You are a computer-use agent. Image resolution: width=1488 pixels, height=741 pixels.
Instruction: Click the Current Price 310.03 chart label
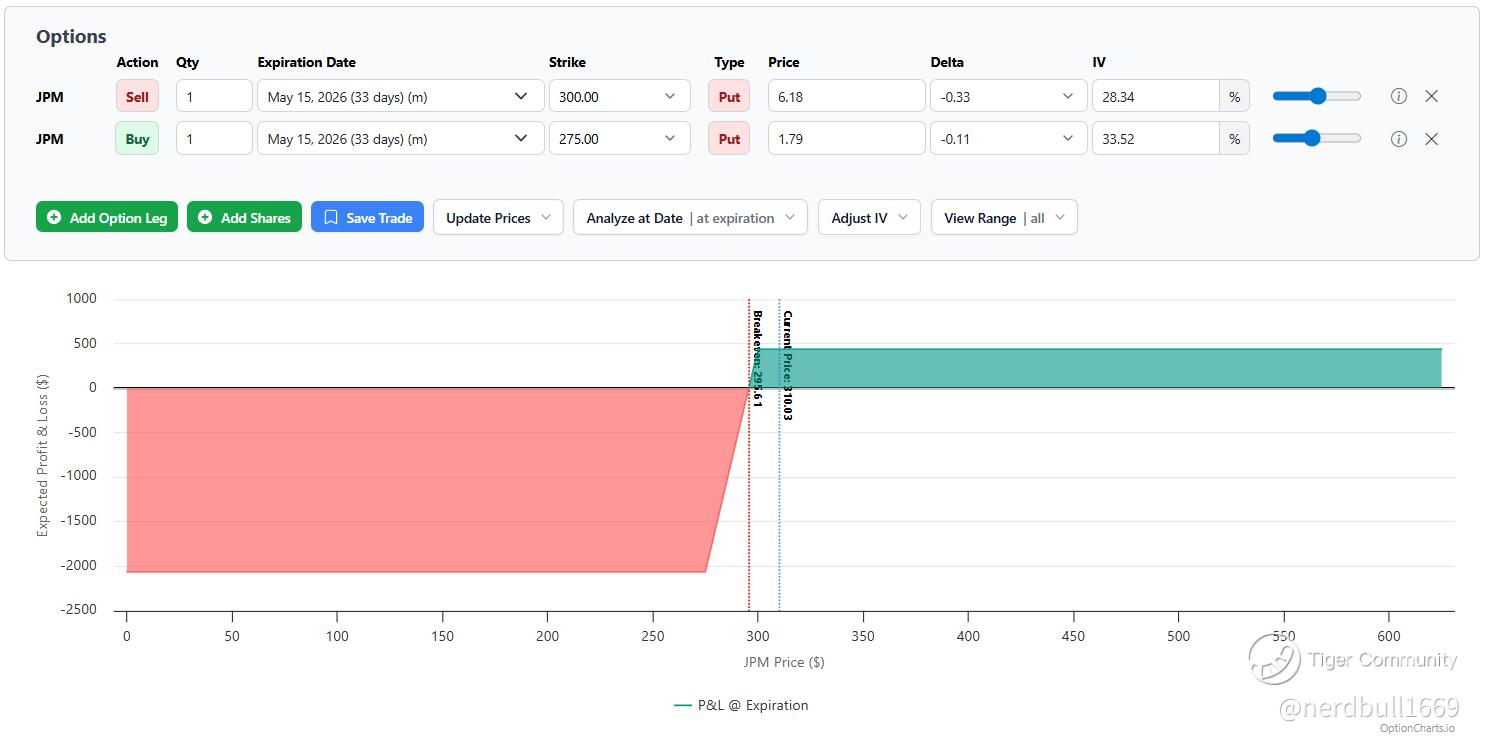787,365
